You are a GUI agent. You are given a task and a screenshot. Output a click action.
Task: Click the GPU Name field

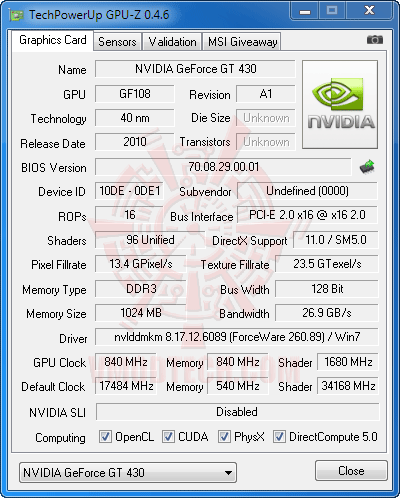click(195, 69)
